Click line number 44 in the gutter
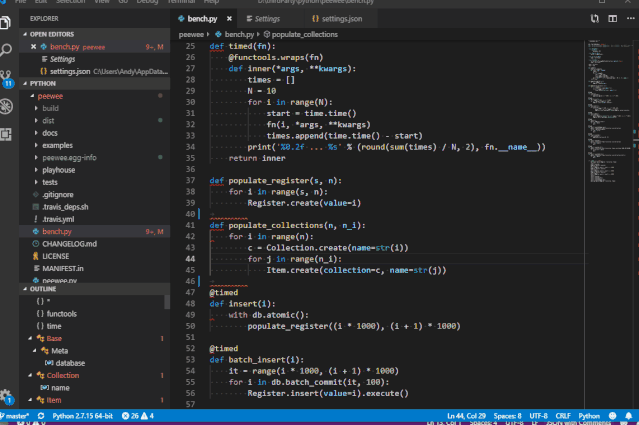Viewport: 639px width, 425px height. (x=190, y=259)
